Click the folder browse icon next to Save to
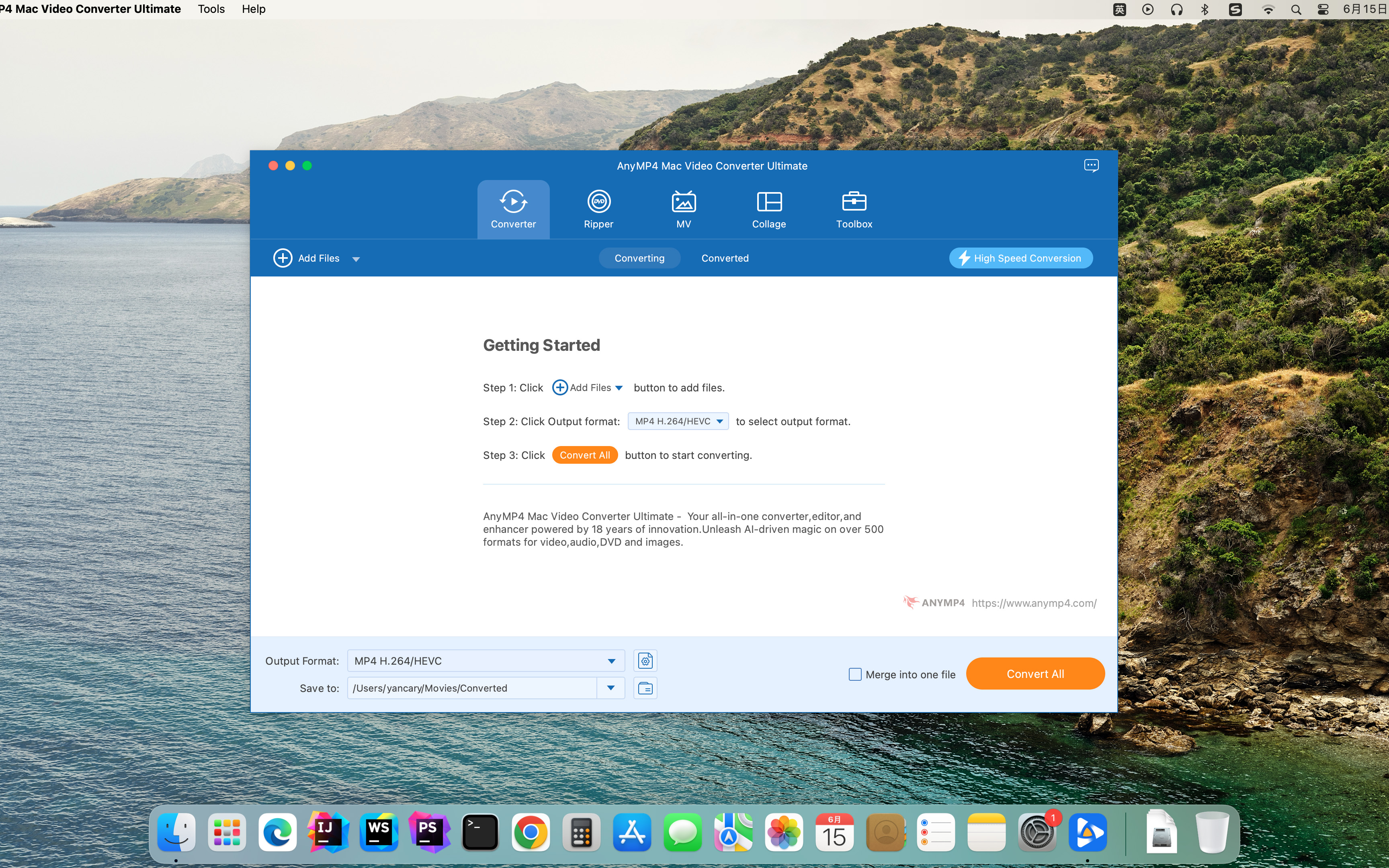This screenshot has width=1389, height=868. (x=645, y=688)
